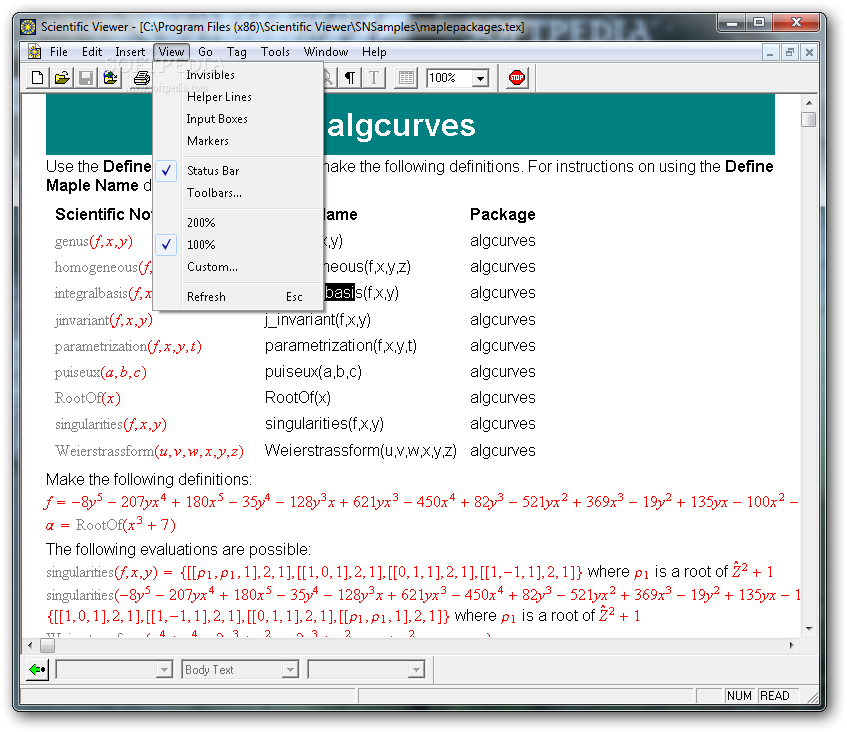Screen dimensions: 847x732
Task: Click the red 'α = RootOf(x³ + 7)' definition
Action: pyautogui.click(x=111, y=524)
